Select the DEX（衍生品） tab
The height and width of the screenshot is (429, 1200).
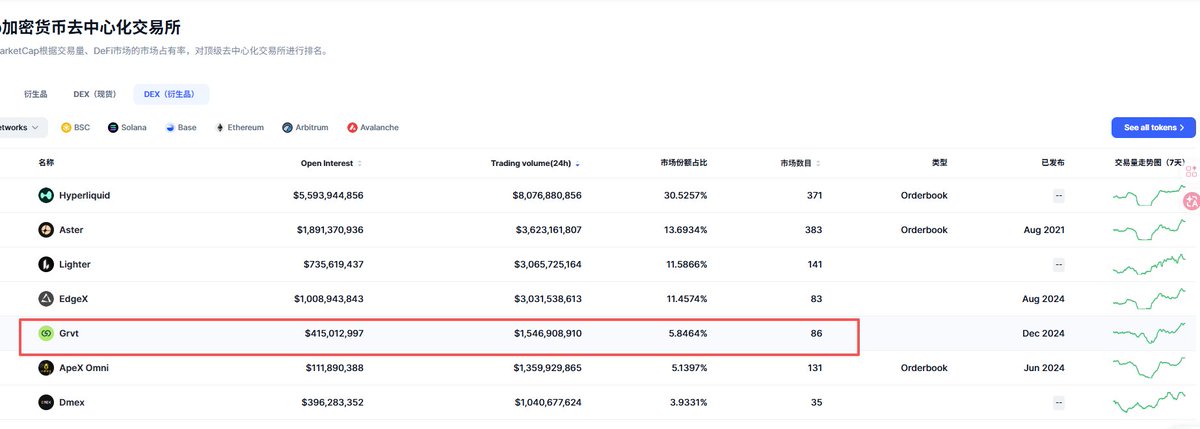[171, 94]
